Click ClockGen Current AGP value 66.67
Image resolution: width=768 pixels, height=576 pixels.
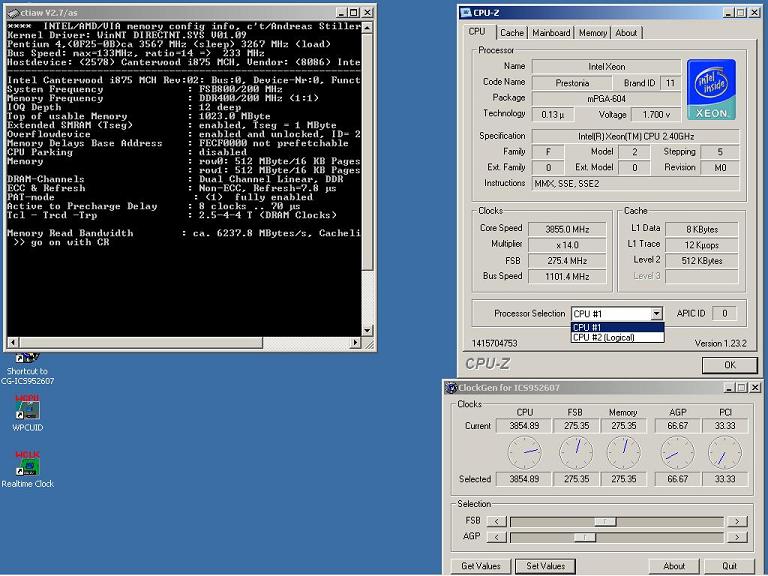click(x=677, y=426)
